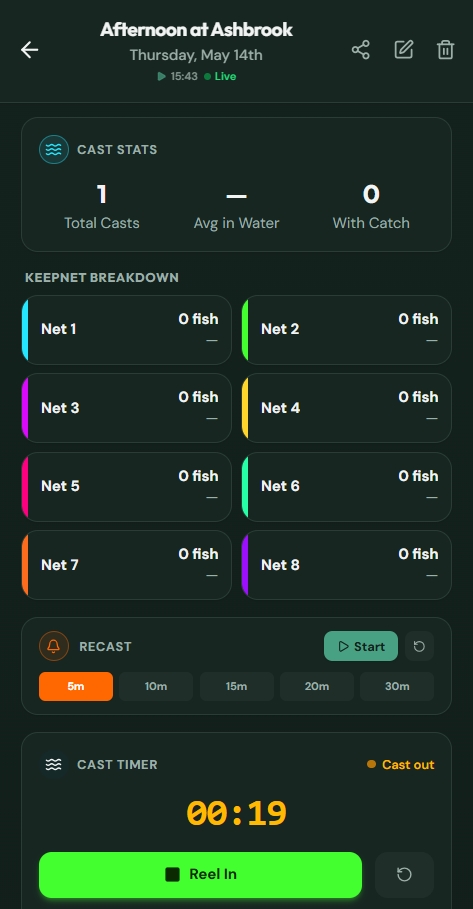Viewport: 473px width, 909px height.
Task: Go back using the arrow icon
Action: click(30, 50)
